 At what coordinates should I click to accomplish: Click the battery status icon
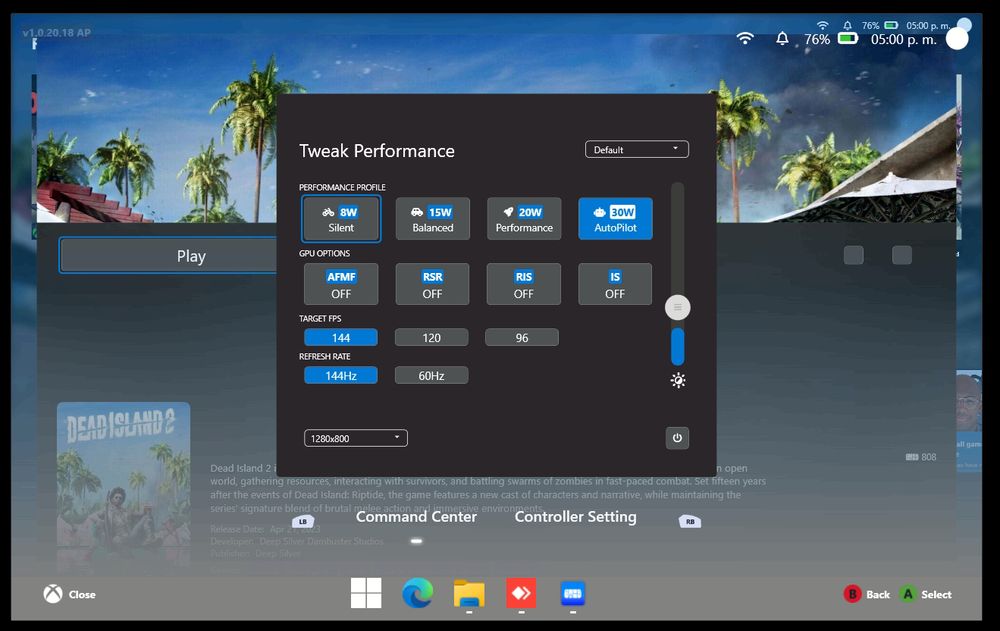point(848,38)
